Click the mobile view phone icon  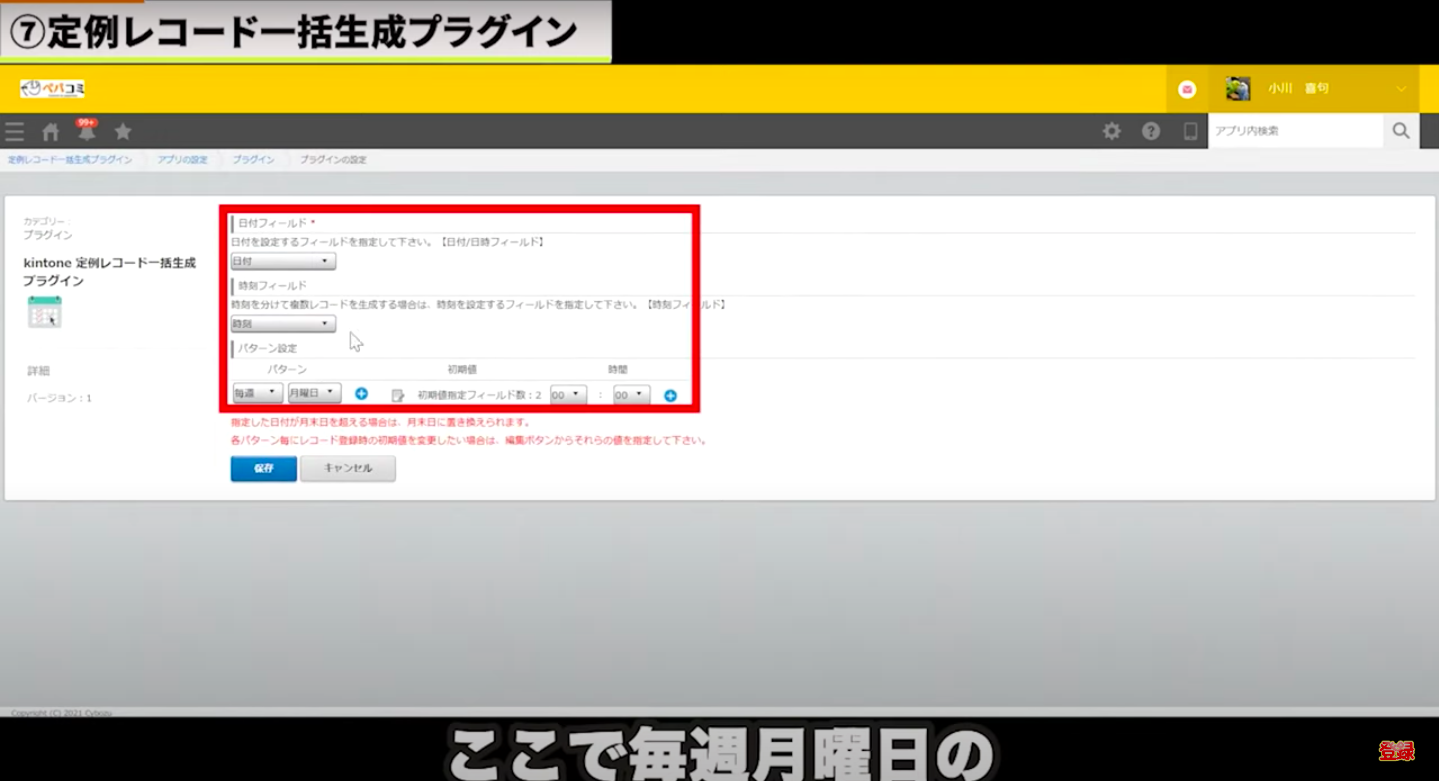(x=1190, y=131)
